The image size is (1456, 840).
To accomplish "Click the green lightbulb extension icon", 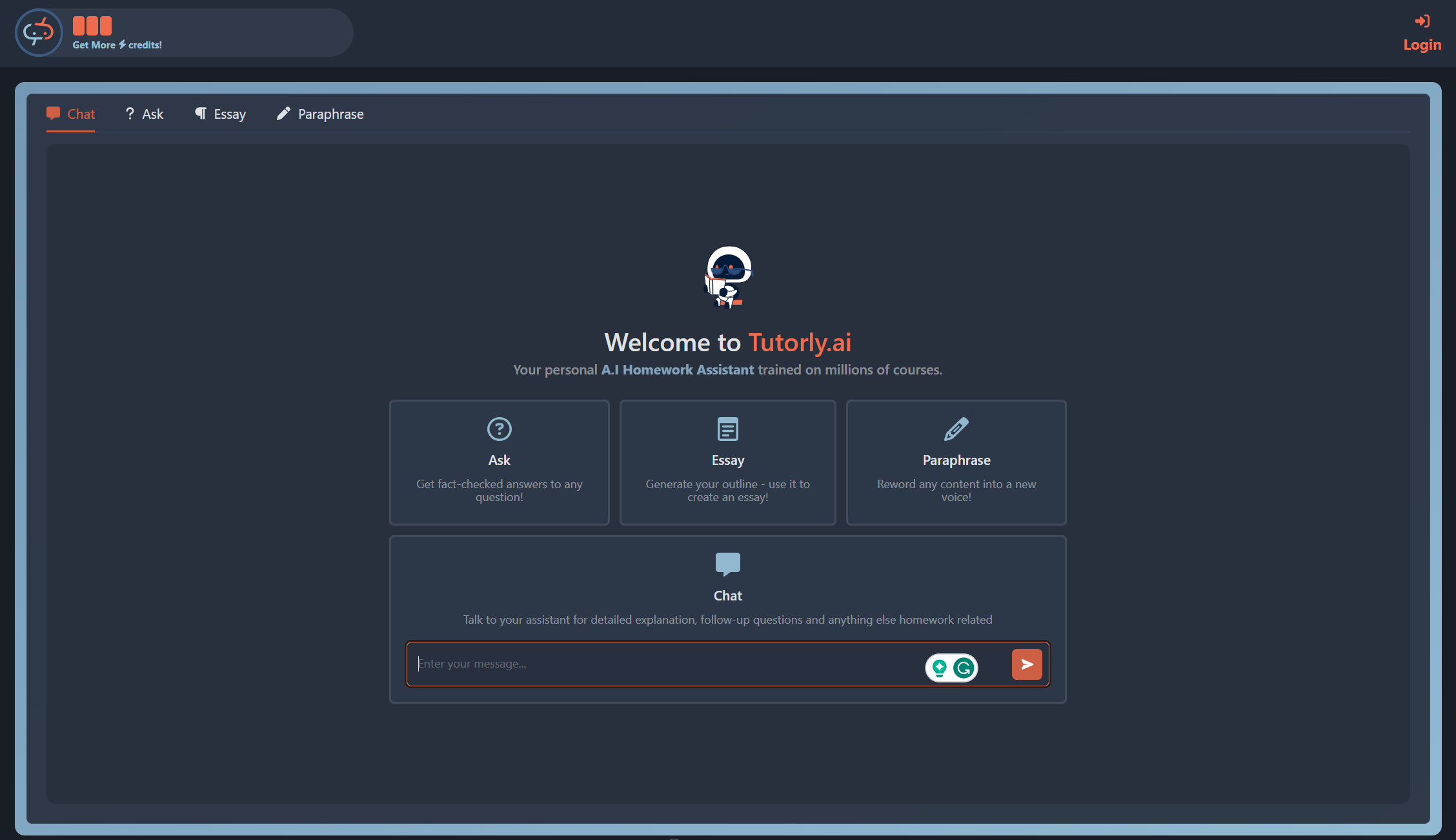I will [940, 668].
